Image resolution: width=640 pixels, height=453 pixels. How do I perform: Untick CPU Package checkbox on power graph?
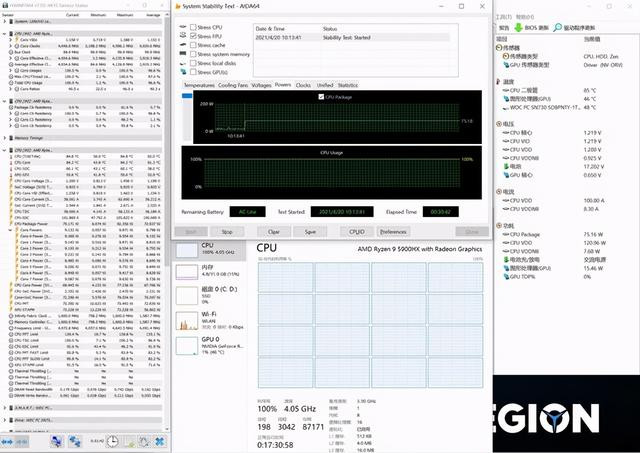click(x=321, y=97)
